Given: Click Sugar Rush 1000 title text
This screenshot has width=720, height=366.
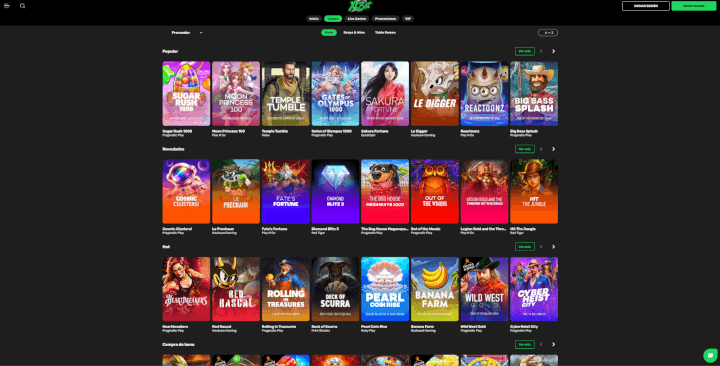Looking at the screenshot, I should (177, 131).
